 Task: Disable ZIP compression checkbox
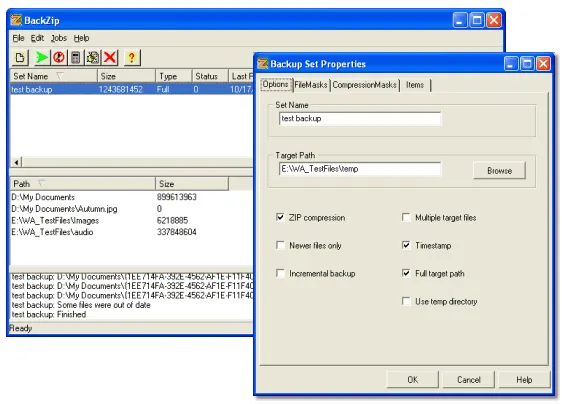[x=280, y=217]
